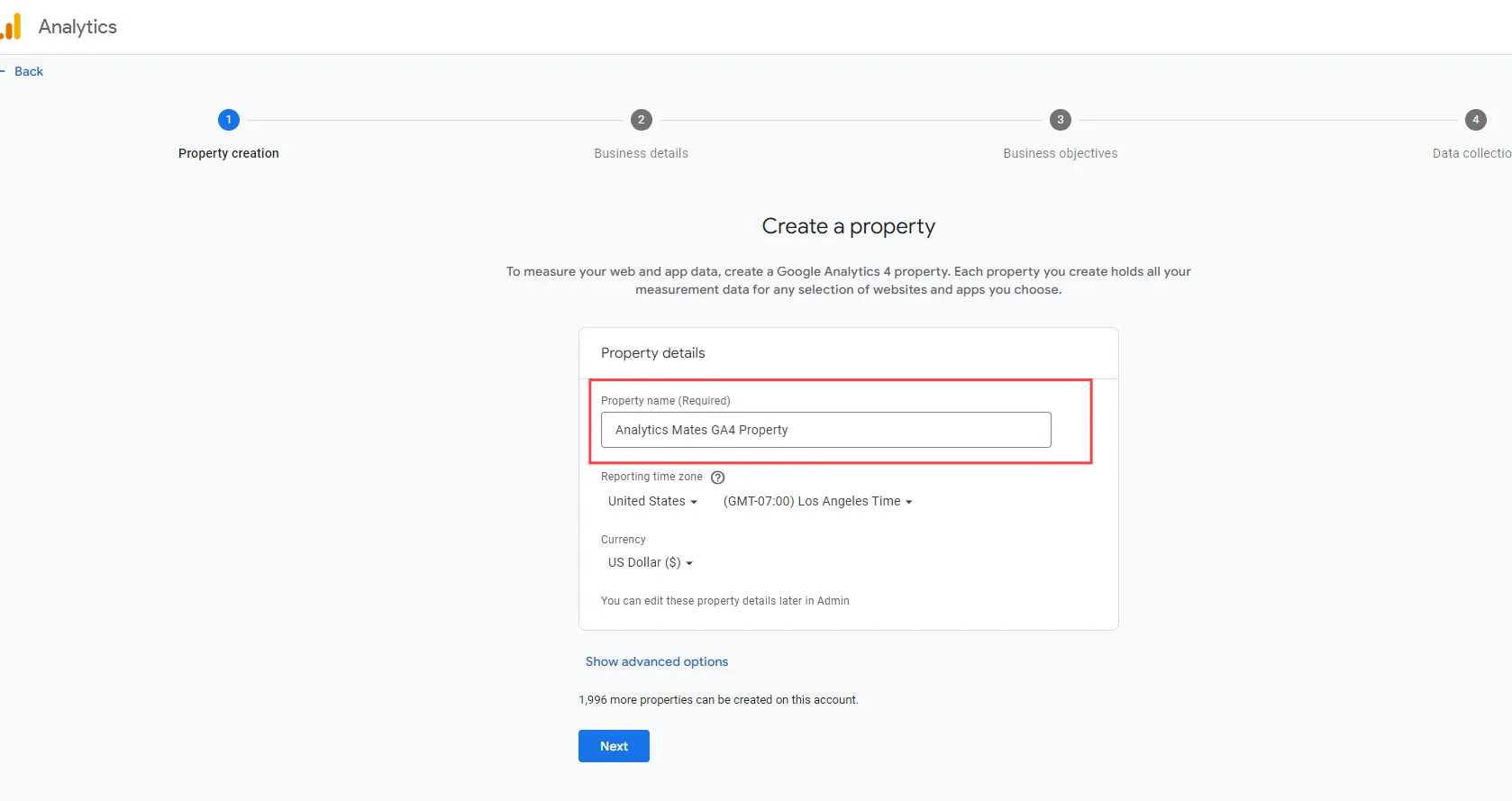This screenshot has height=801, width=1512.
Task: Select step 1 Property creation circle
Action: pos(229,119)
